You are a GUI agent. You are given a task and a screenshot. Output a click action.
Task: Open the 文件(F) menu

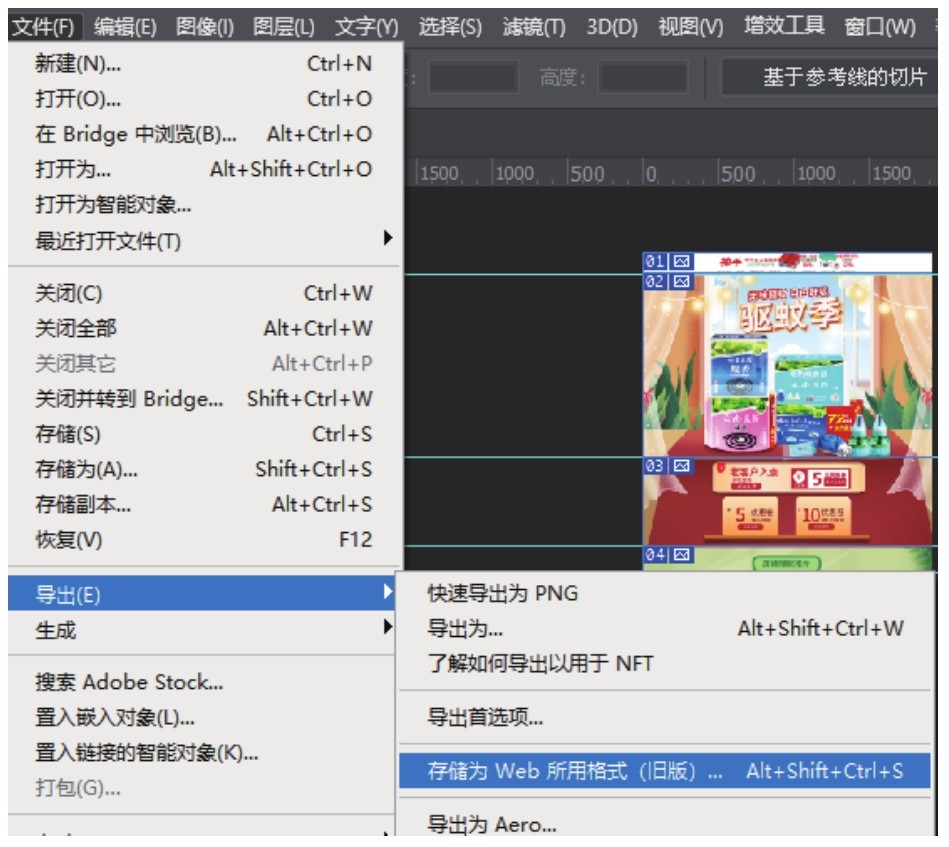click(x=44, y=27)
